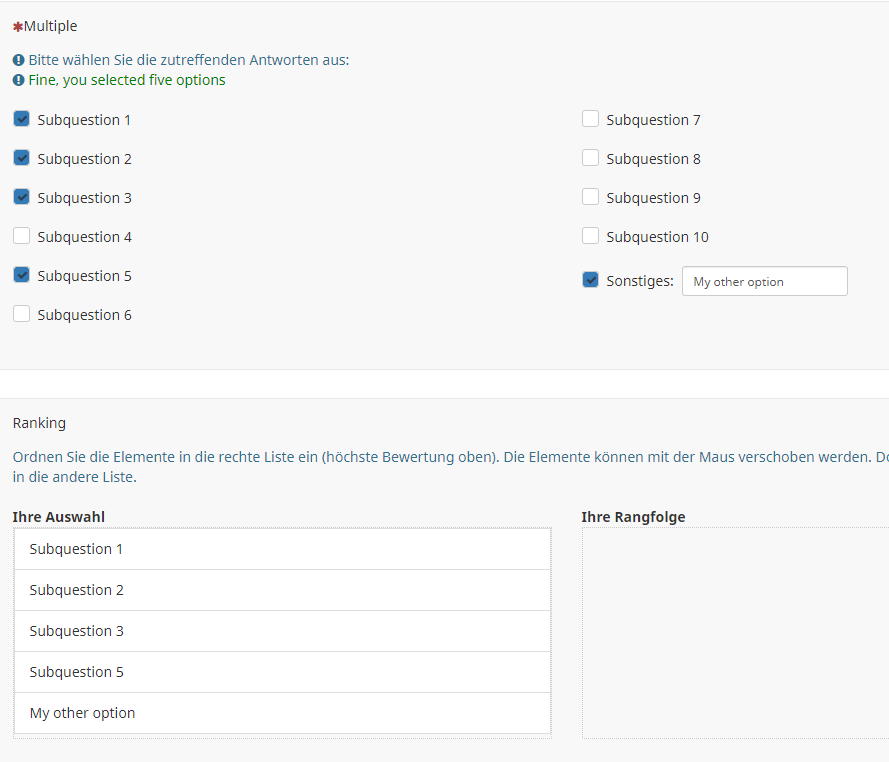
Task: Tick the Subquestion 7 checkbox
Action: [x=590, y=119]
